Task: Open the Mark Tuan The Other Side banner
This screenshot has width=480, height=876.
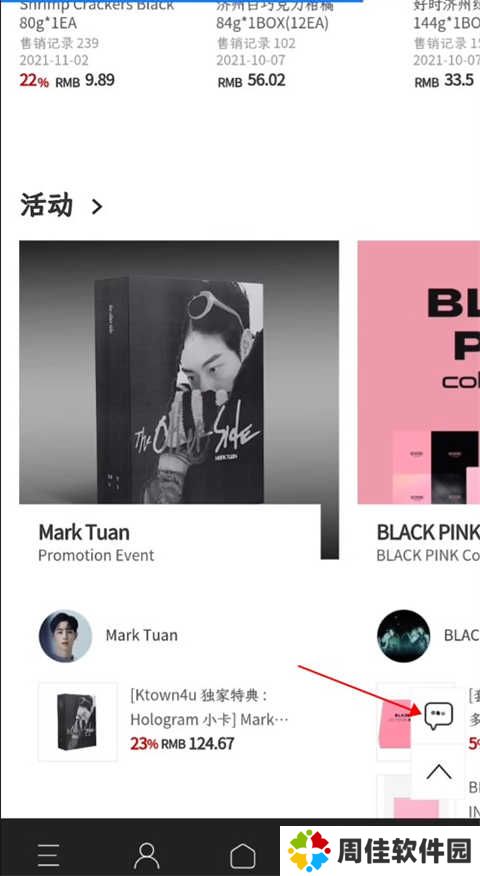Action: (x=179, y=372)
